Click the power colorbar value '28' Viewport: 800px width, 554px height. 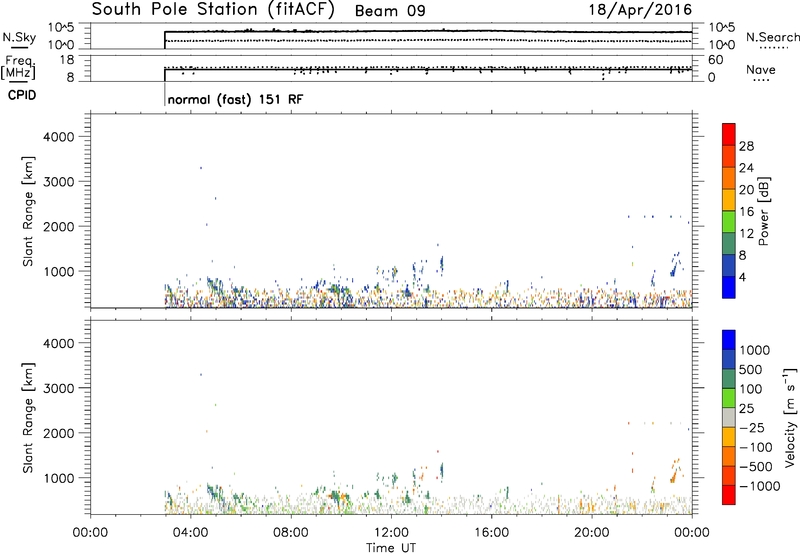(x=746, y=146)
